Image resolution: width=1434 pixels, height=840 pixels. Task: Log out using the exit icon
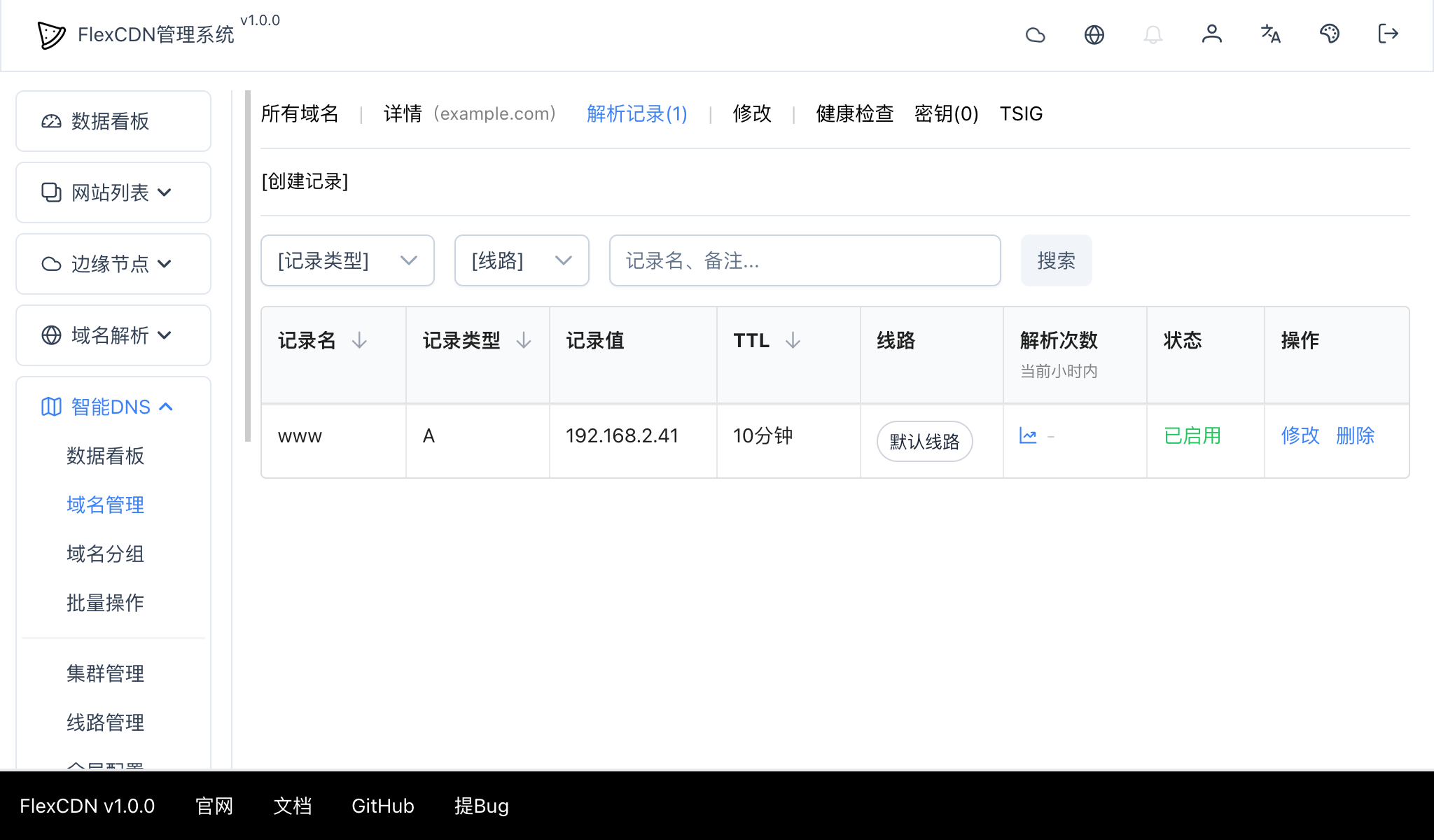pyautogui.click(x=1387, y=34)
